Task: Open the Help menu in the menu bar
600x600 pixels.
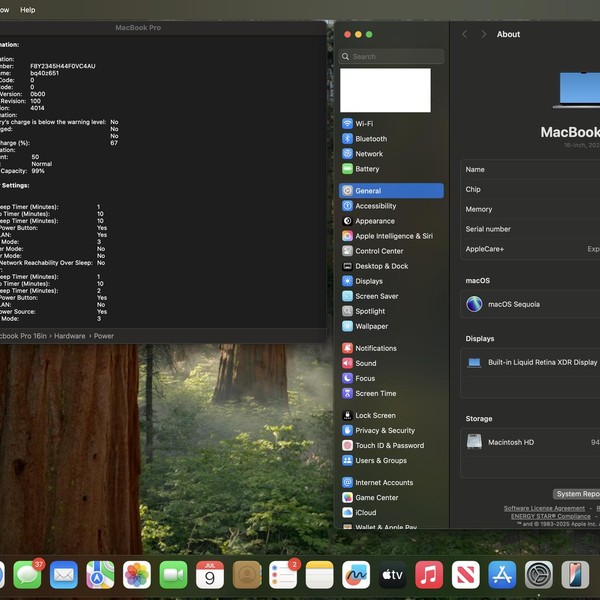Action: pyautogui.click(x=28, y=10)
